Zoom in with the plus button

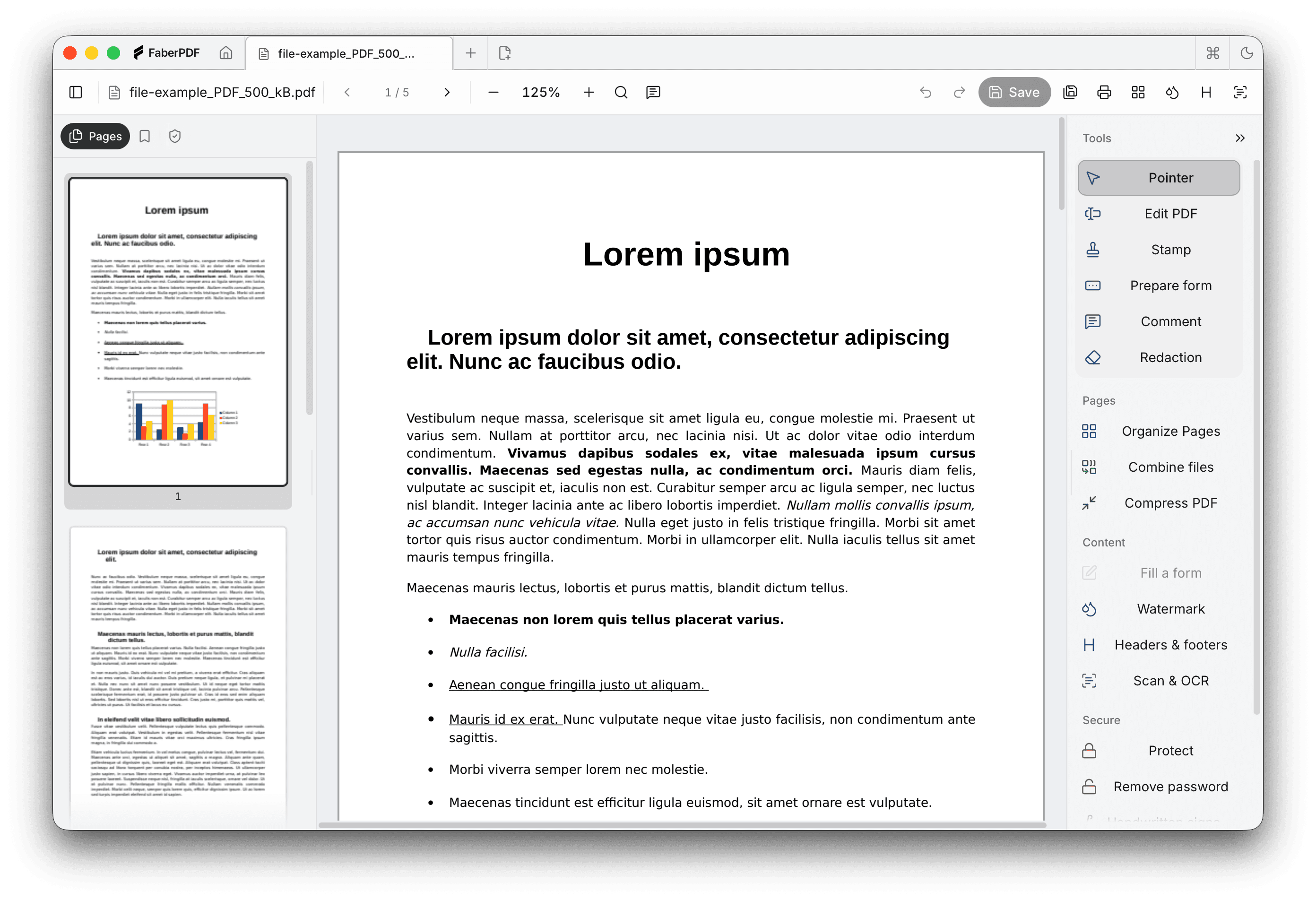click(589, 92)
